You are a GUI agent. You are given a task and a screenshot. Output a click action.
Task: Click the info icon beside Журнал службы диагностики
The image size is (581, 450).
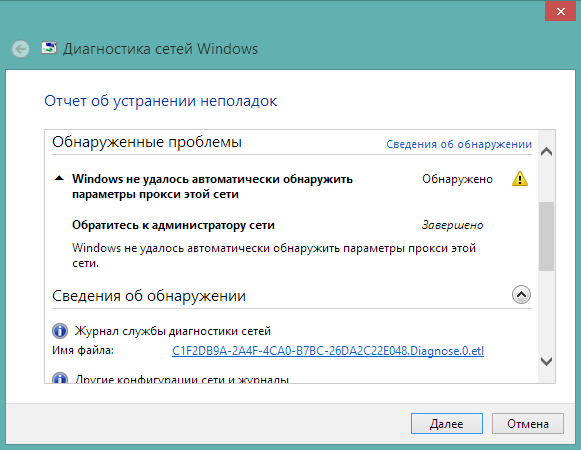pyautogui.click(x=60, y=331)
